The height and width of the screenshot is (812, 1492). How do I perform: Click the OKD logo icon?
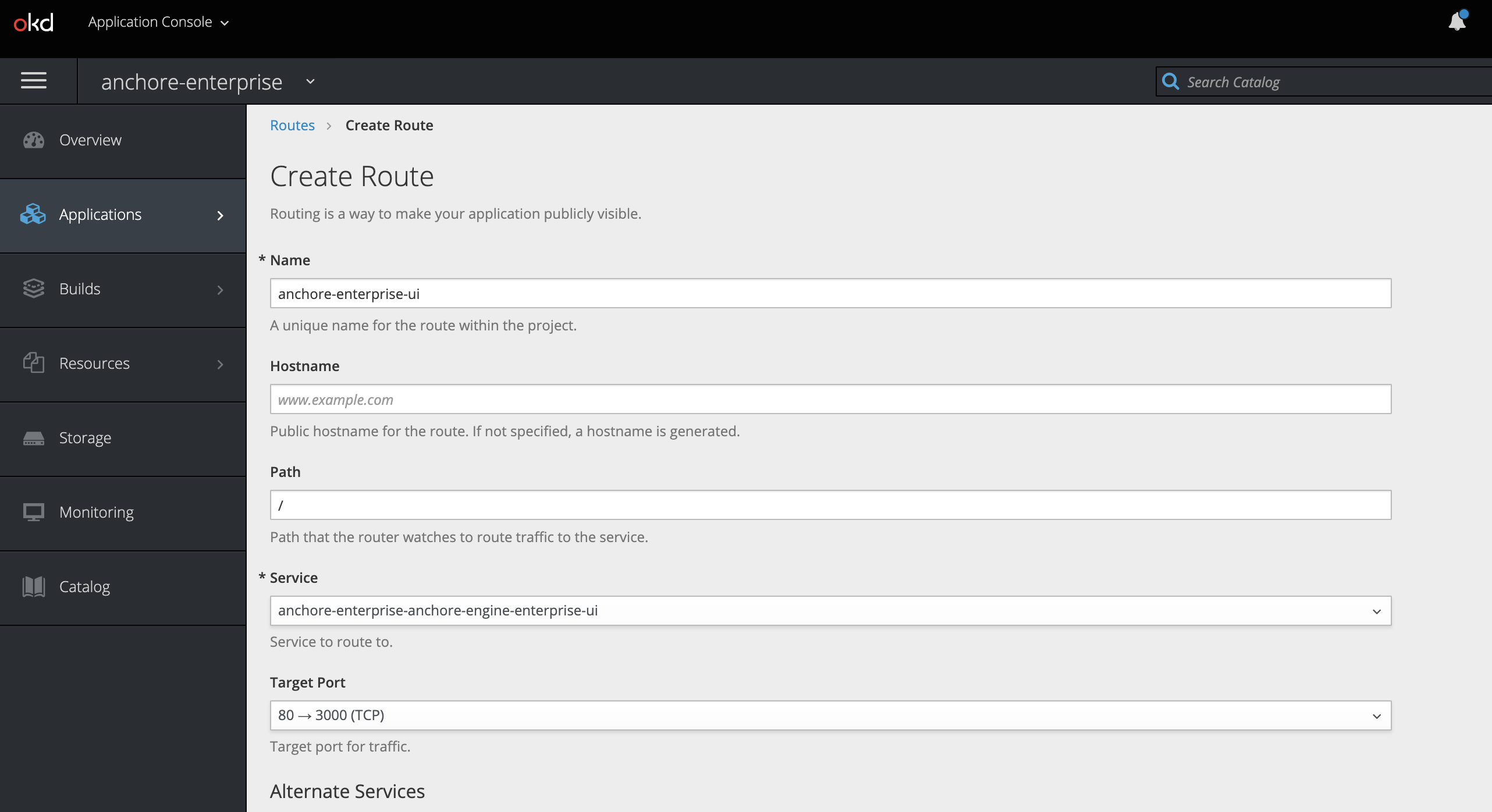[x=32, y=21]
